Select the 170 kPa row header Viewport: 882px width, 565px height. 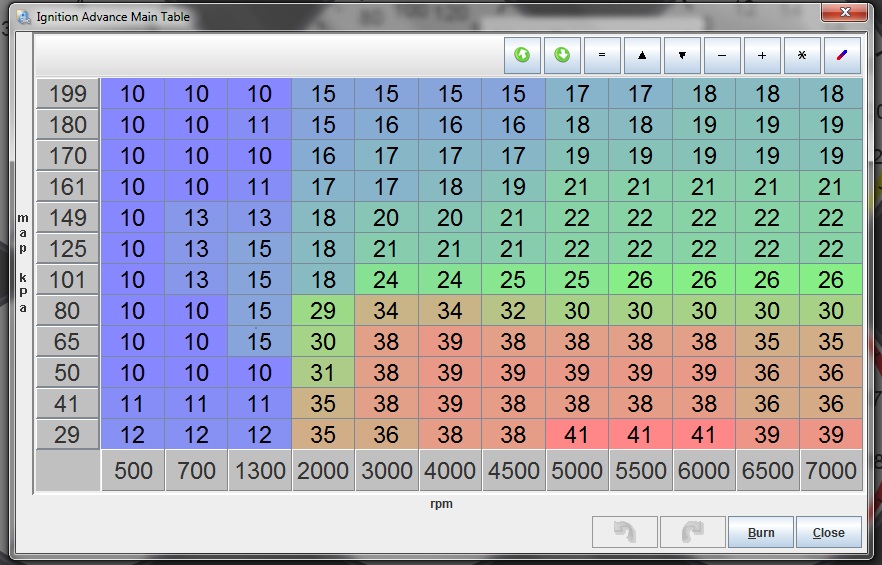point(68,155)
